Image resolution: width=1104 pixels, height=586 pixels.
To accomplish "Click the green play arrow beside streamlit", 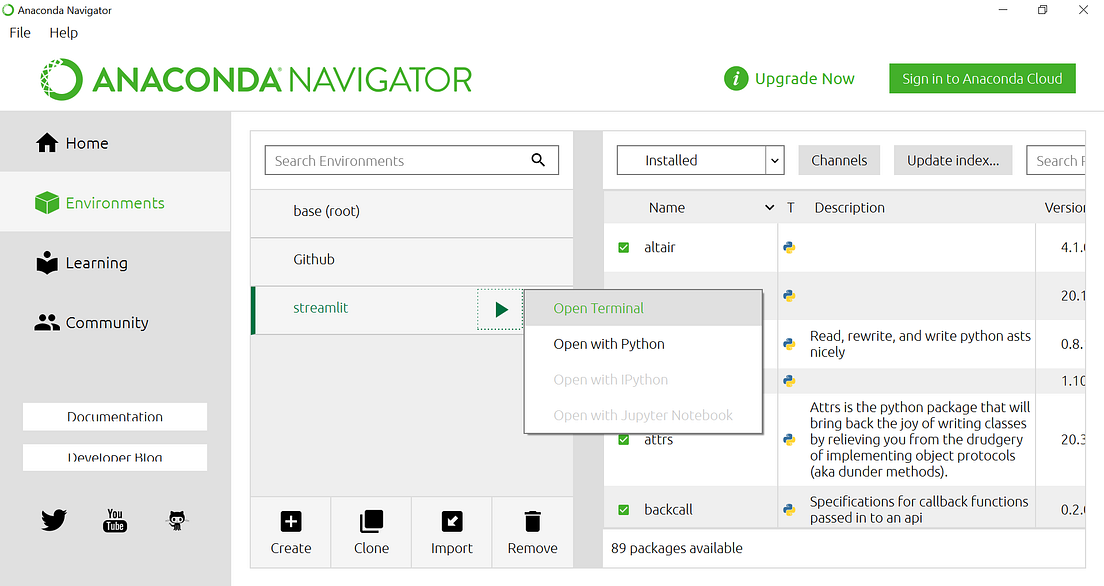I will pyautogui.click(x=501, y=309).
